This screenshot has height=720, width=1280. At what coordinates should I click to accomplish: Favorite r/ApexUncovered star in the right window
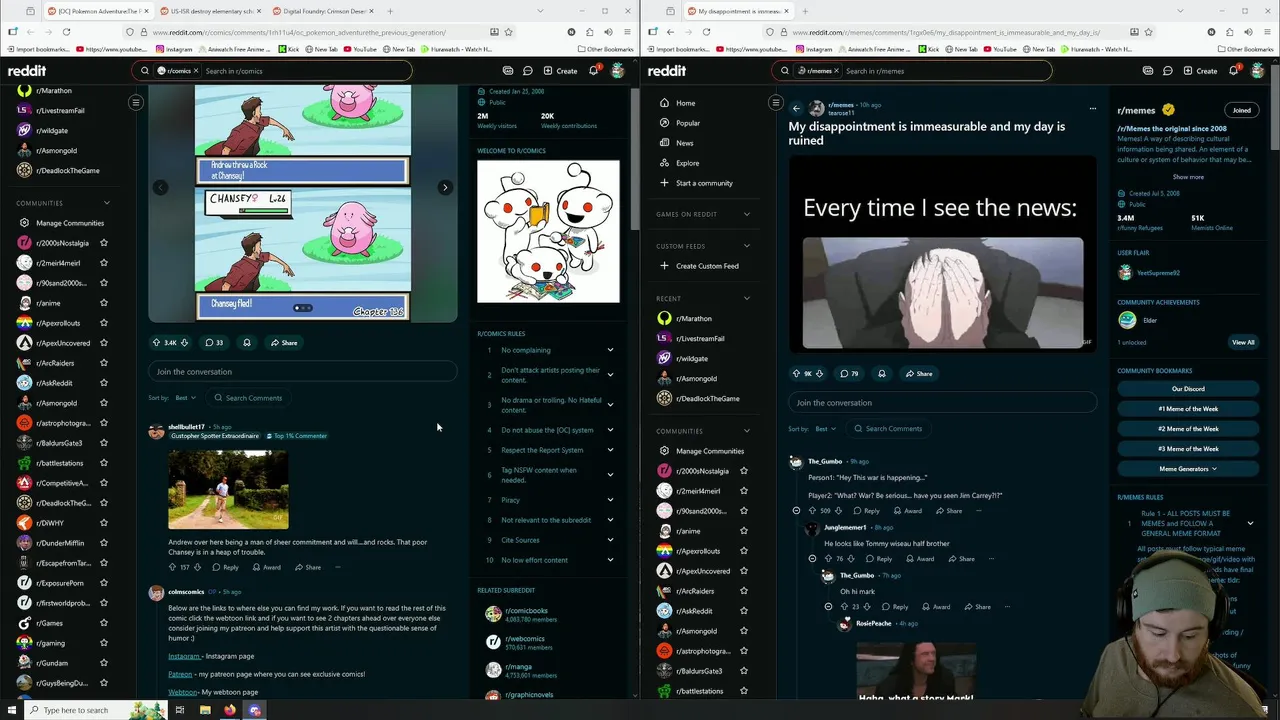point(744,571)
